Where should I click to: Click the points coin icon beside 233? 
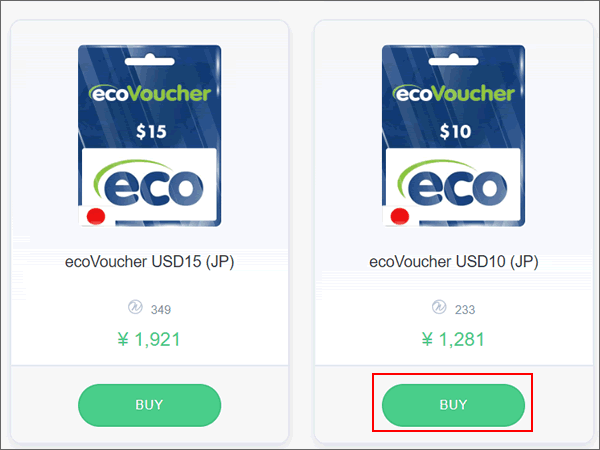pyautogui.click(x=439, y=307)
